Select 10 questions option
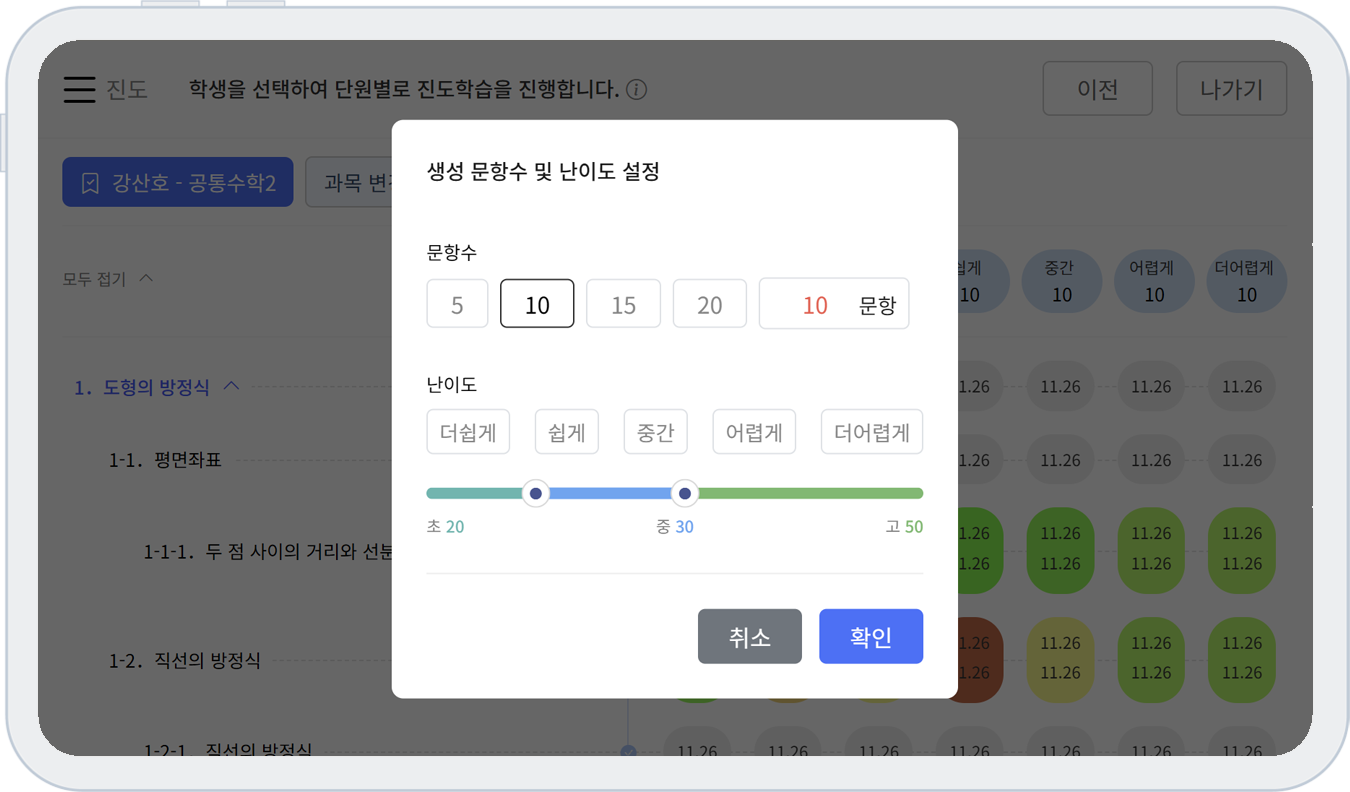Screen dimensions: 1350x792 click(537, 304)
